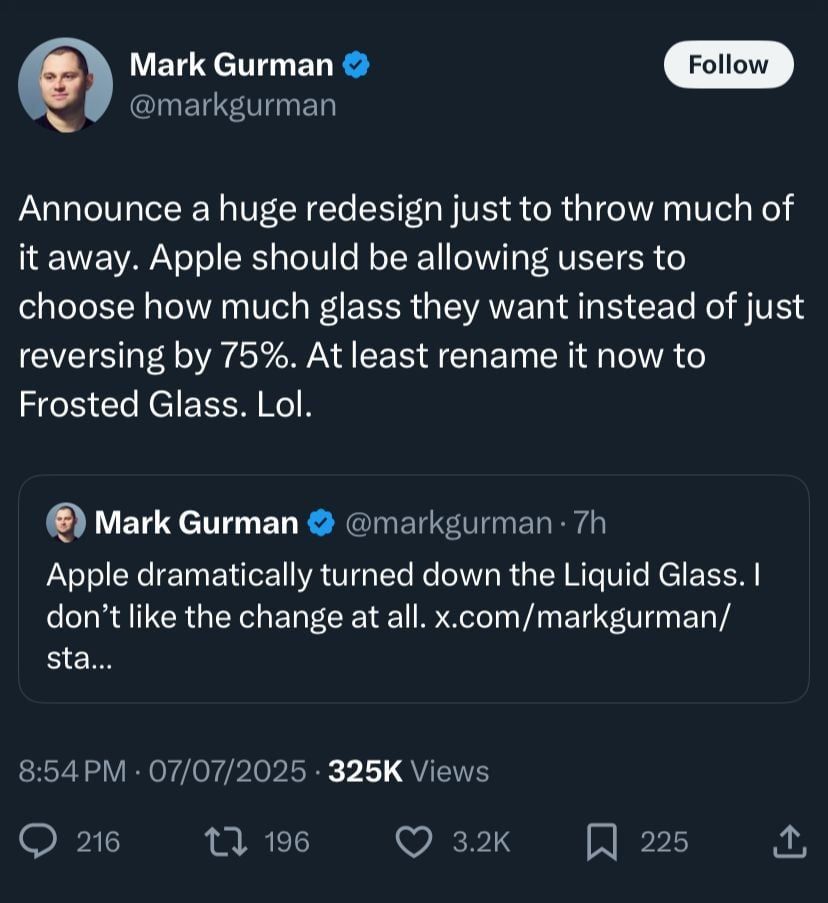Image resolution: width=828 pixels, height=903 pixels.
Task: Click the 3.2K likes count
Action: point(481,842)
